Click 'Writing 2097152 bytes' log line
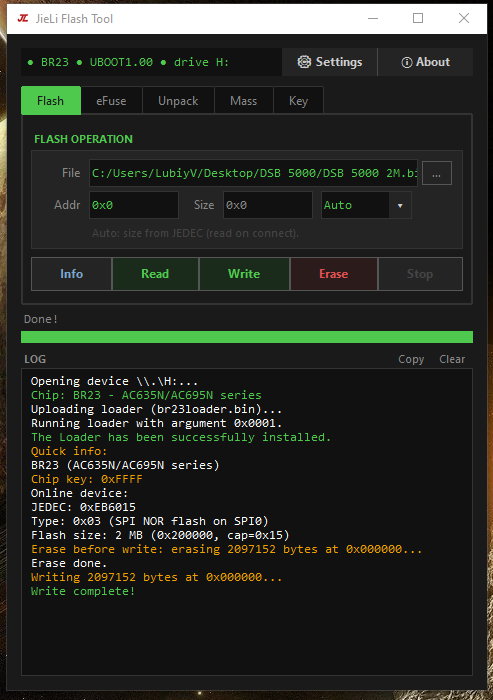 156,577
